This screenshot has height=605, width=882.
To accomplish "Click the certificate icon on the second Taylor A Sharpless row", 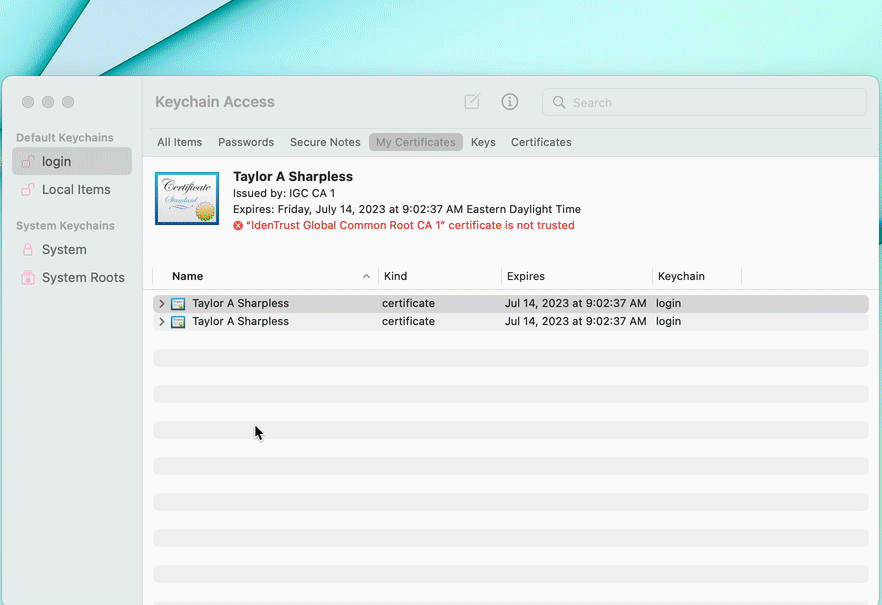I will click(178, 321).
